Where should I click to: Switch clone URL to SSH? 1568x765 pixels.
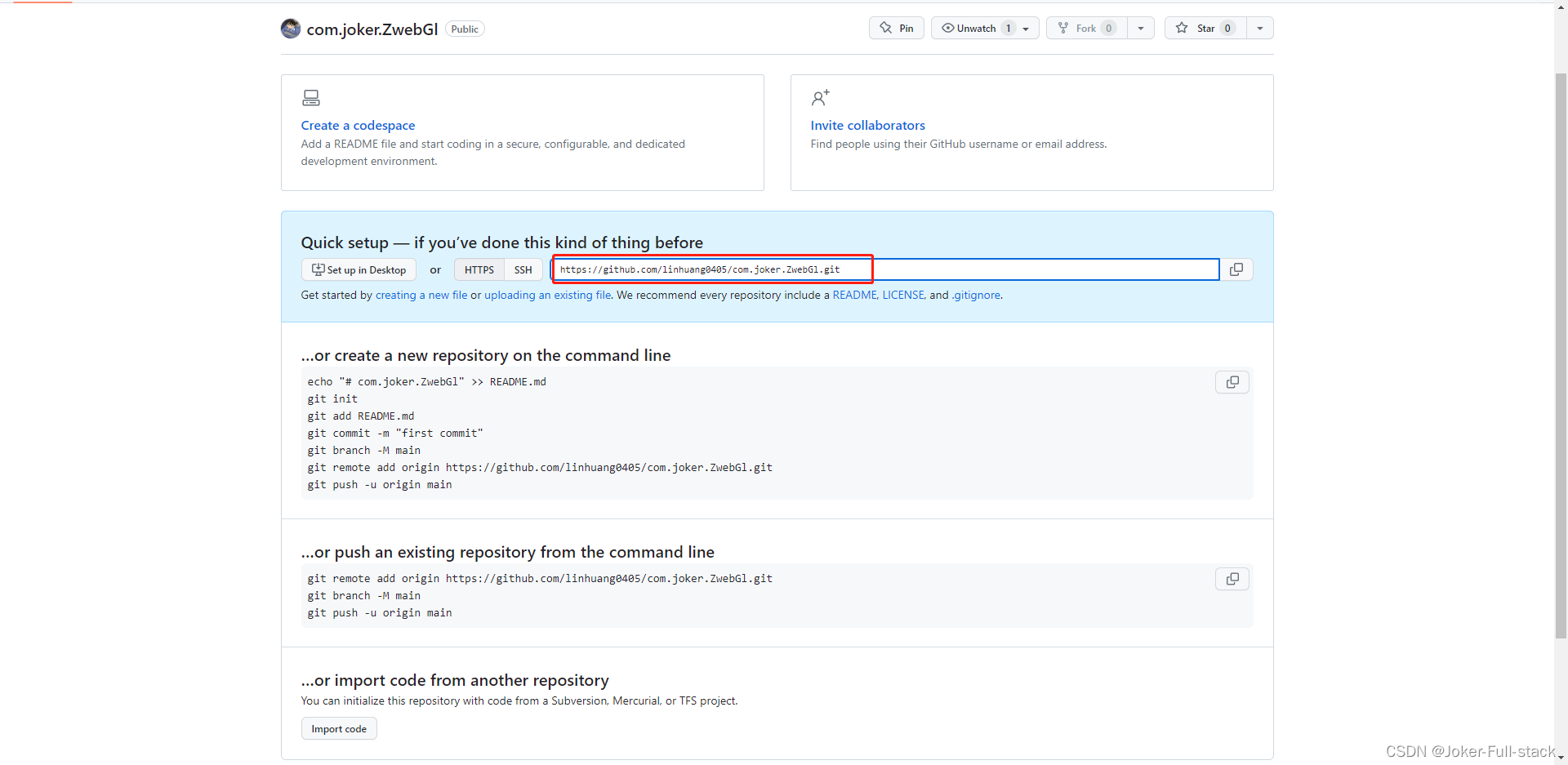523,269
